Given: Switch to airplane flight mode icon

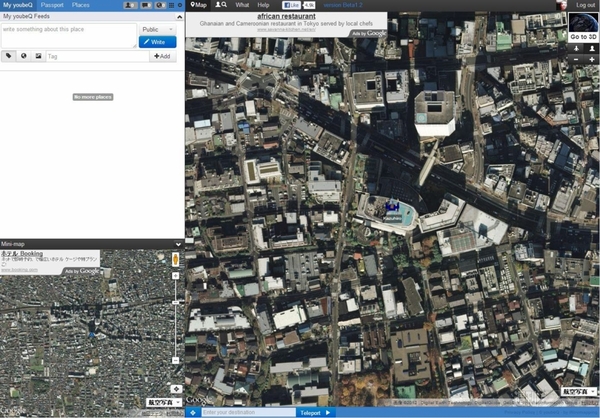Looking at the screenshot, I should coord(576,49).
